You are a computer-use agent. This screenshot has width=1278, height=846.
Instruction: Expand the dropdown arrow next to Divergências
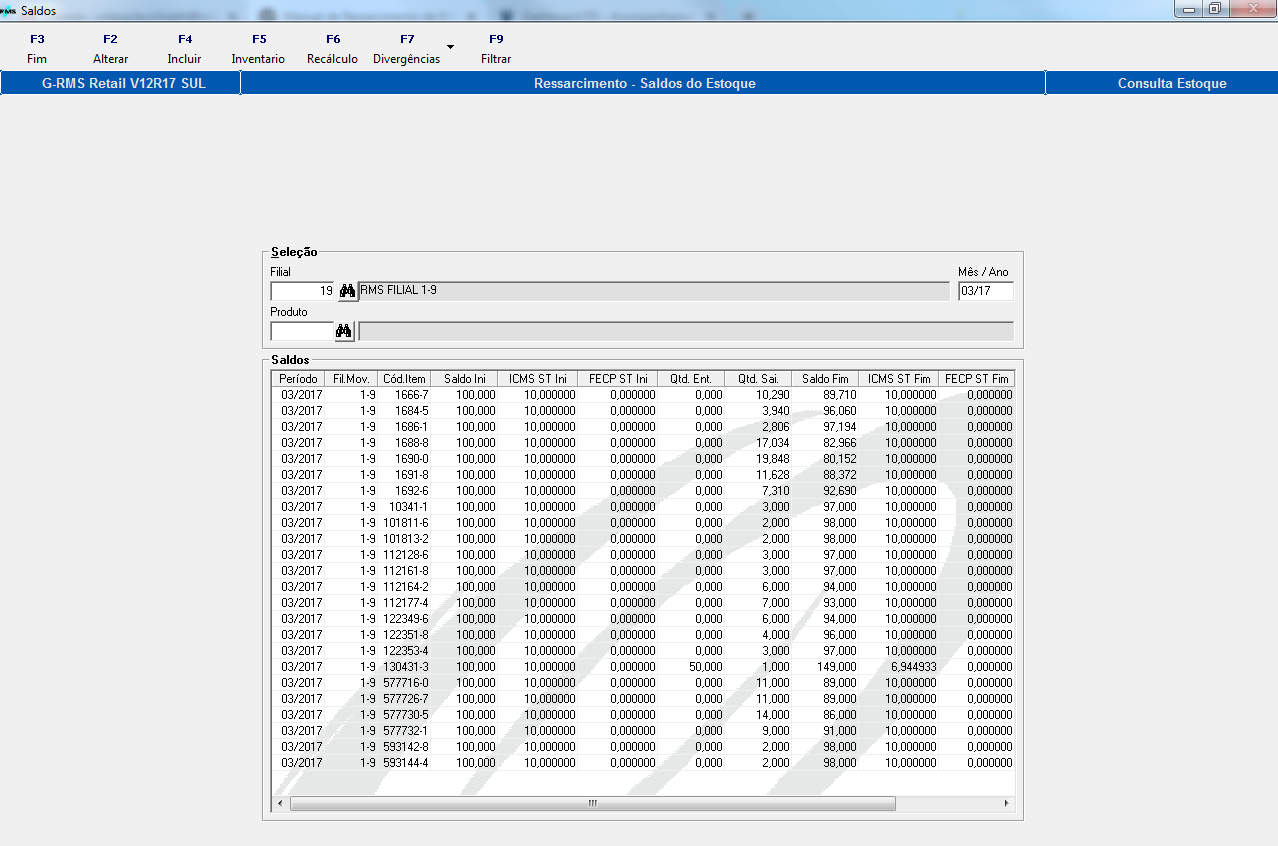point(450,47)
